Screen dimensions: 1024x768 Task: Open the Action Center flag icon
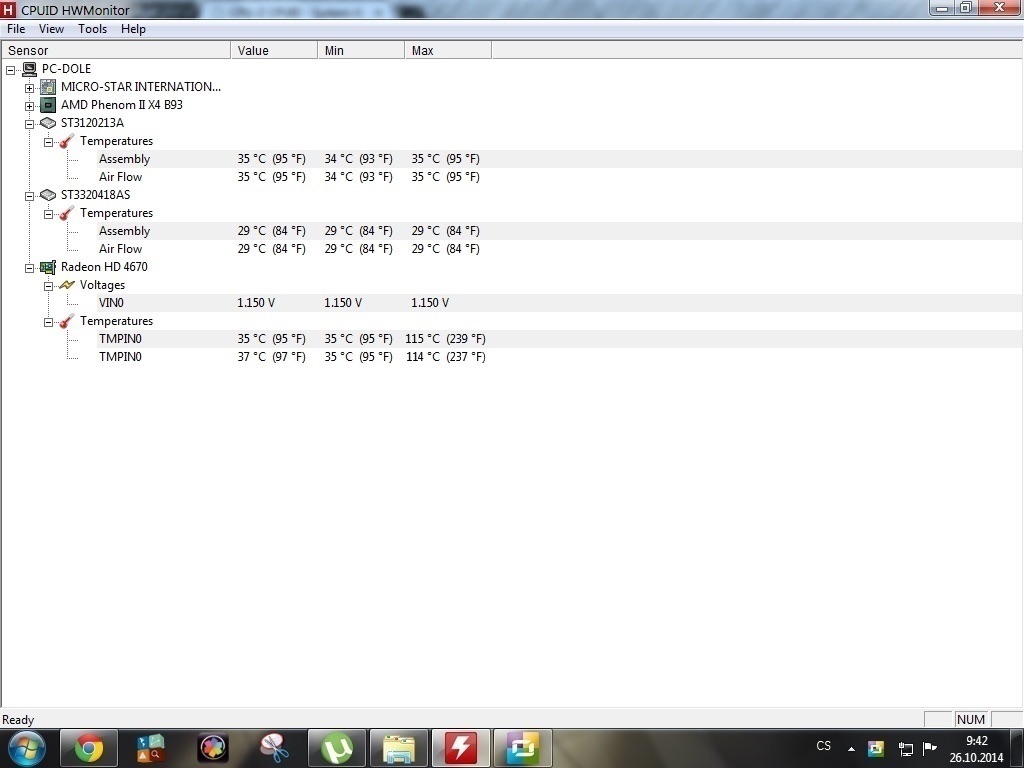(x=930, y=748)
